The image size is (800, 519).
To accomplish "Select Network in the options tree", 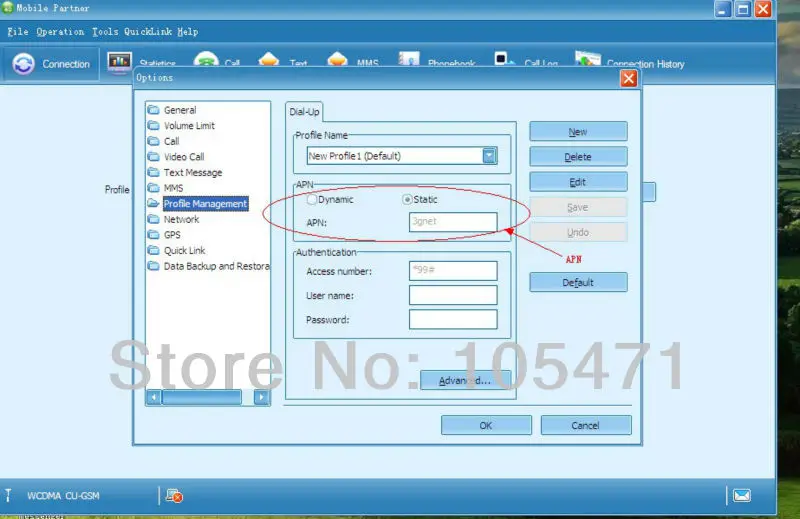I will pyautogui.click(x=181, y=219).
